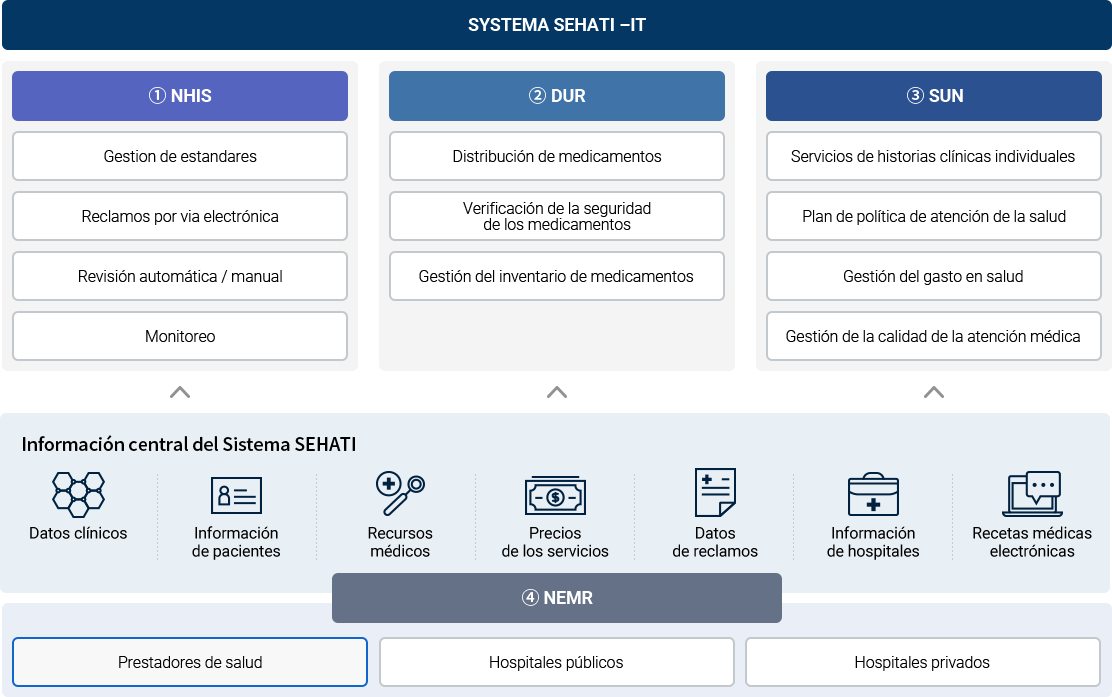1112x697 pixels.
Task: Open the NHIS header tab
Action: [180, 96]
